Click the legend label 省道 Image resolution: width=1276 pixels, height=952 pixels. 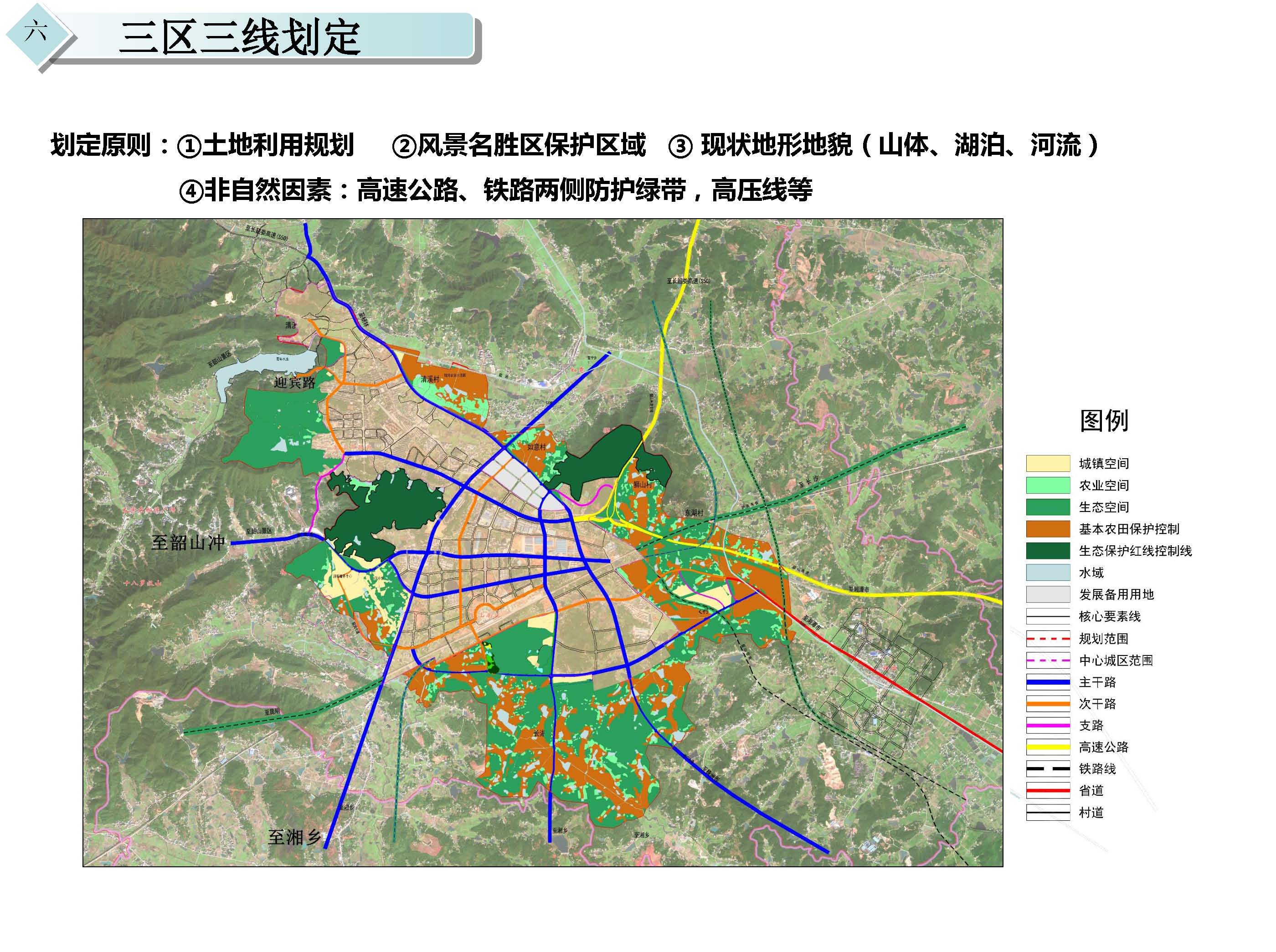pos(1091,791)
